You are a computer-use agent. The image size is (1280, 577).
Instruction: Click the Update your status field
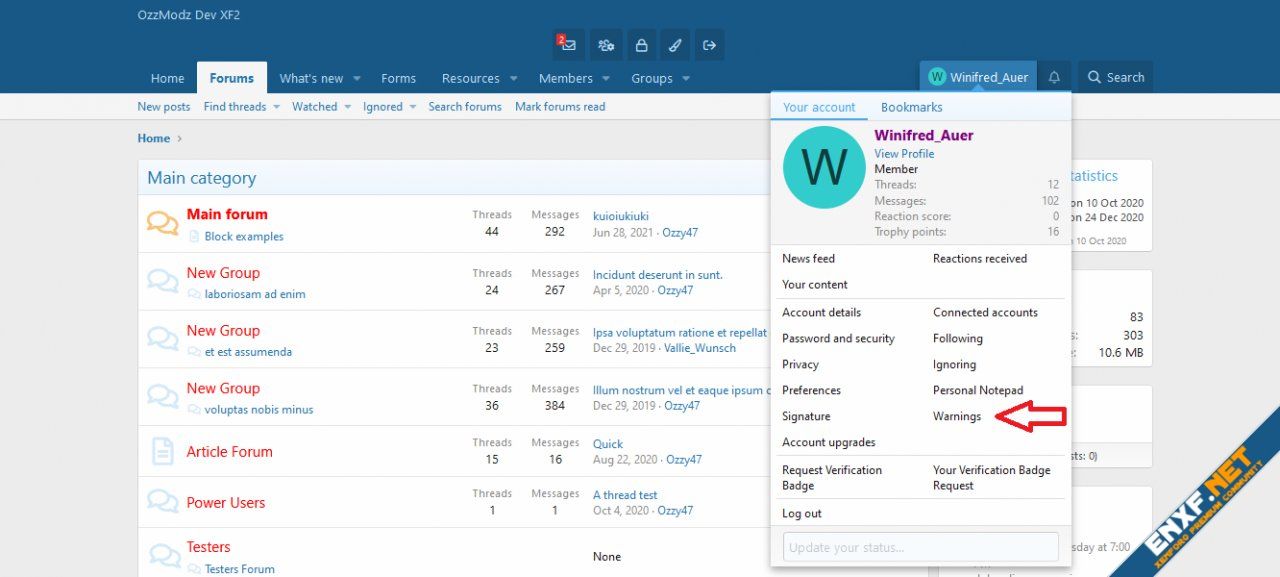click(x=920, y=547)
